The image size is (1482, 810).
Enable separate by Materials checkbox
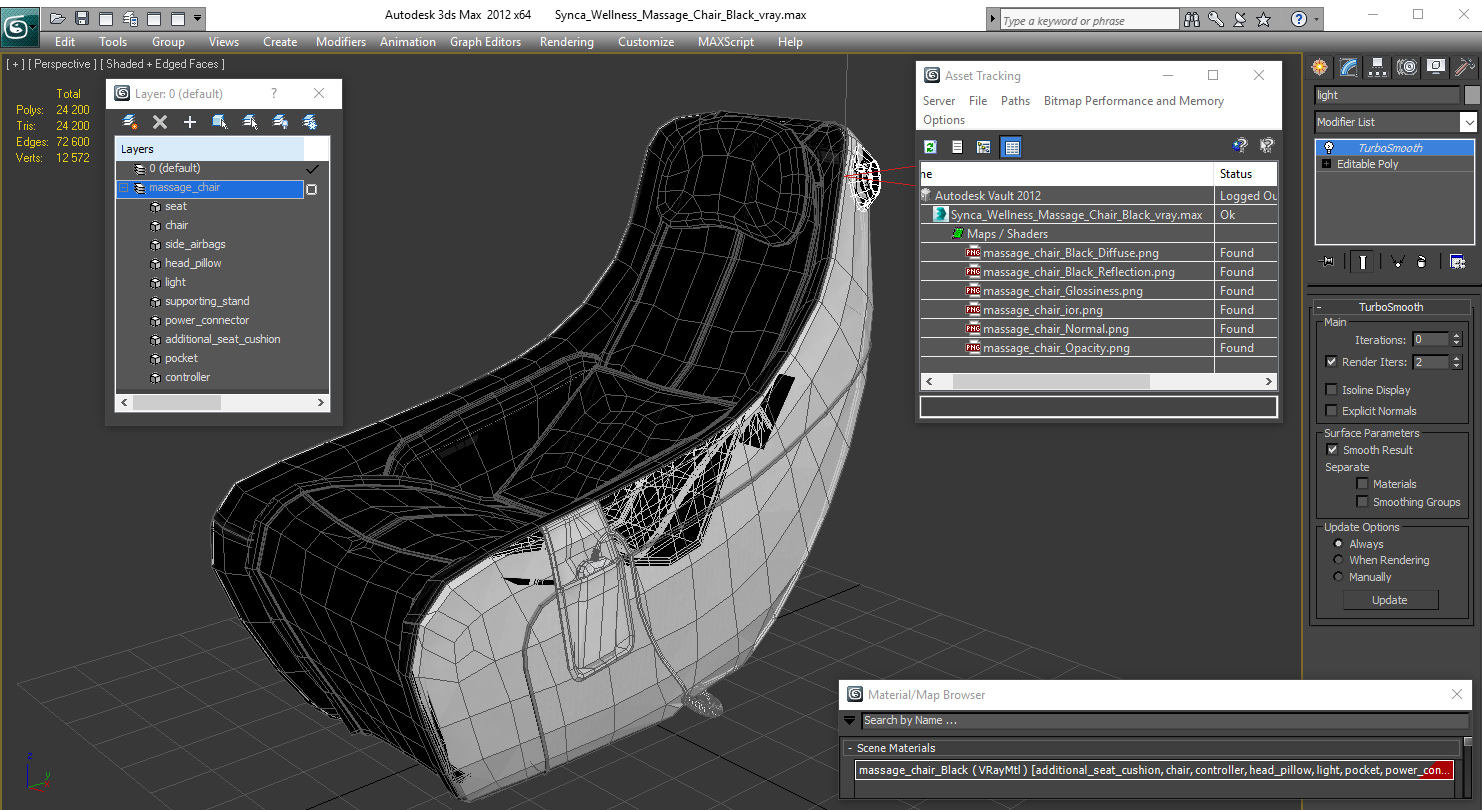click(1362, 484)
